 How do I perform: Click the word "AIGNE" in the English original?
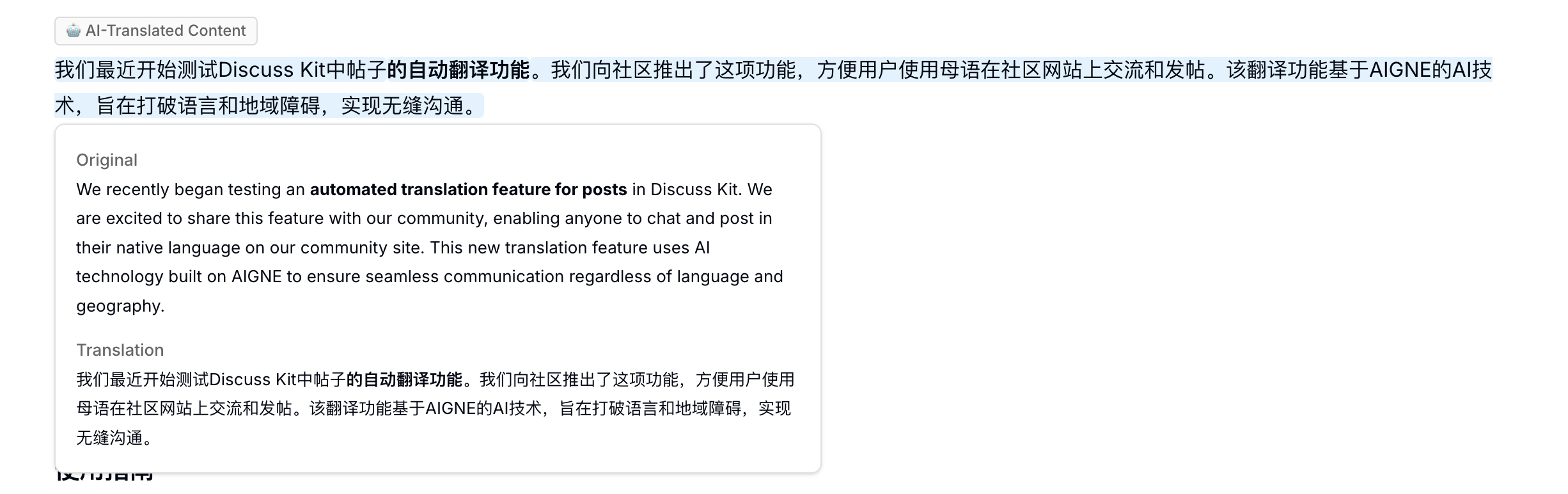pyautogui.click(x=256, y=276)
